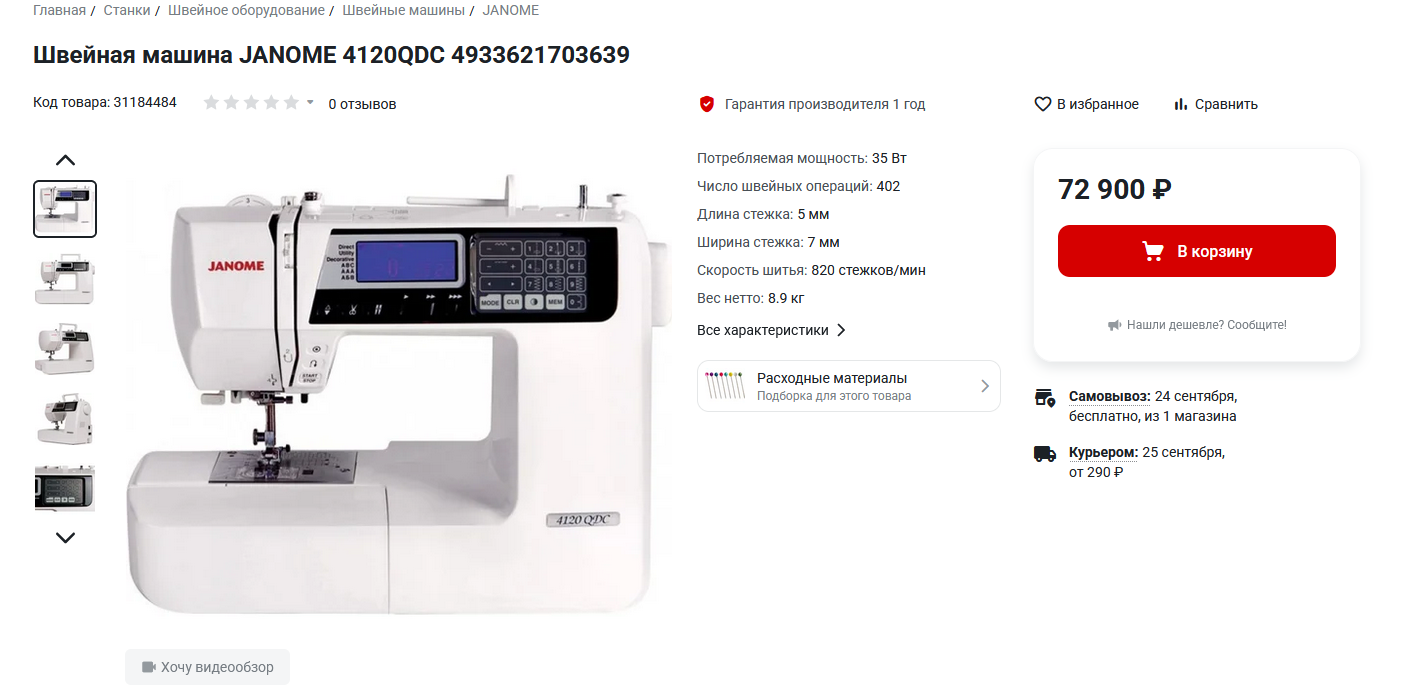Open rating dropdown arrow next to stars
Image resolution: width=1421 pixels, height=694 pixels.
[310, 102]
